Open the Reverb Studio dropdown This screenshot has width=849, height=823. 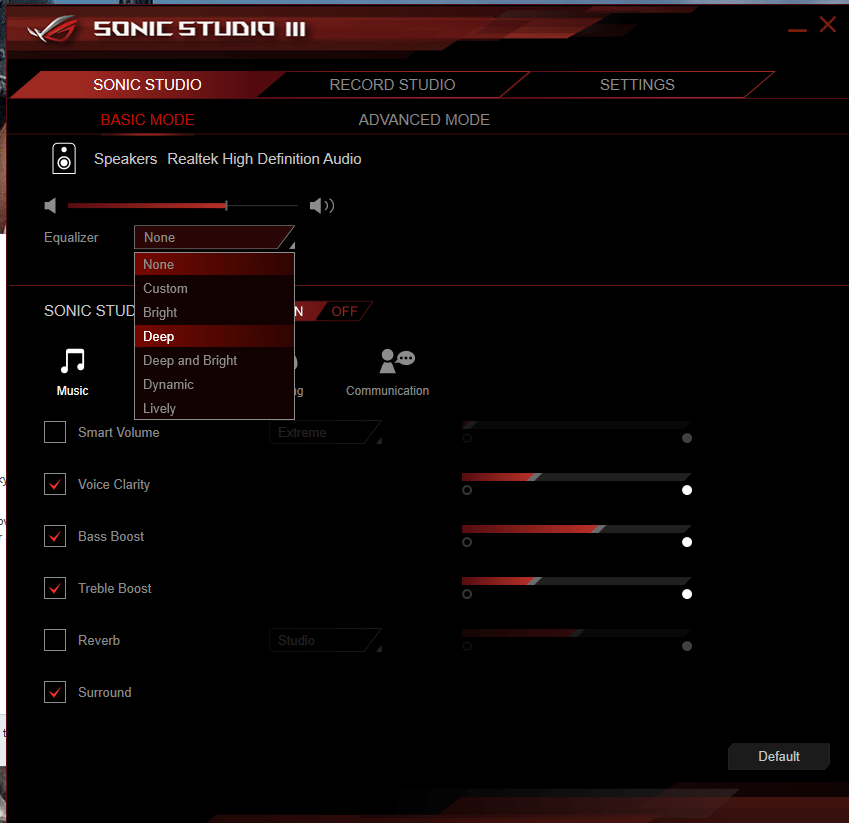(x=325, y=640)
